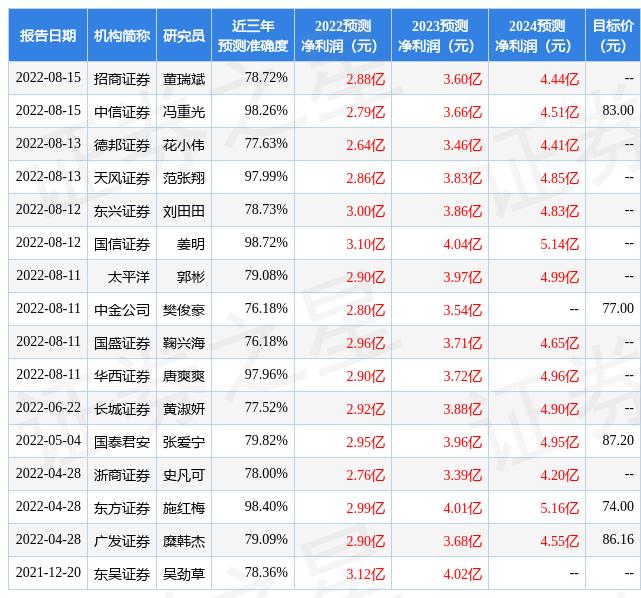Click researcher name 花小伟
Viewport: 641px width, 598px height.
(184, 145)
